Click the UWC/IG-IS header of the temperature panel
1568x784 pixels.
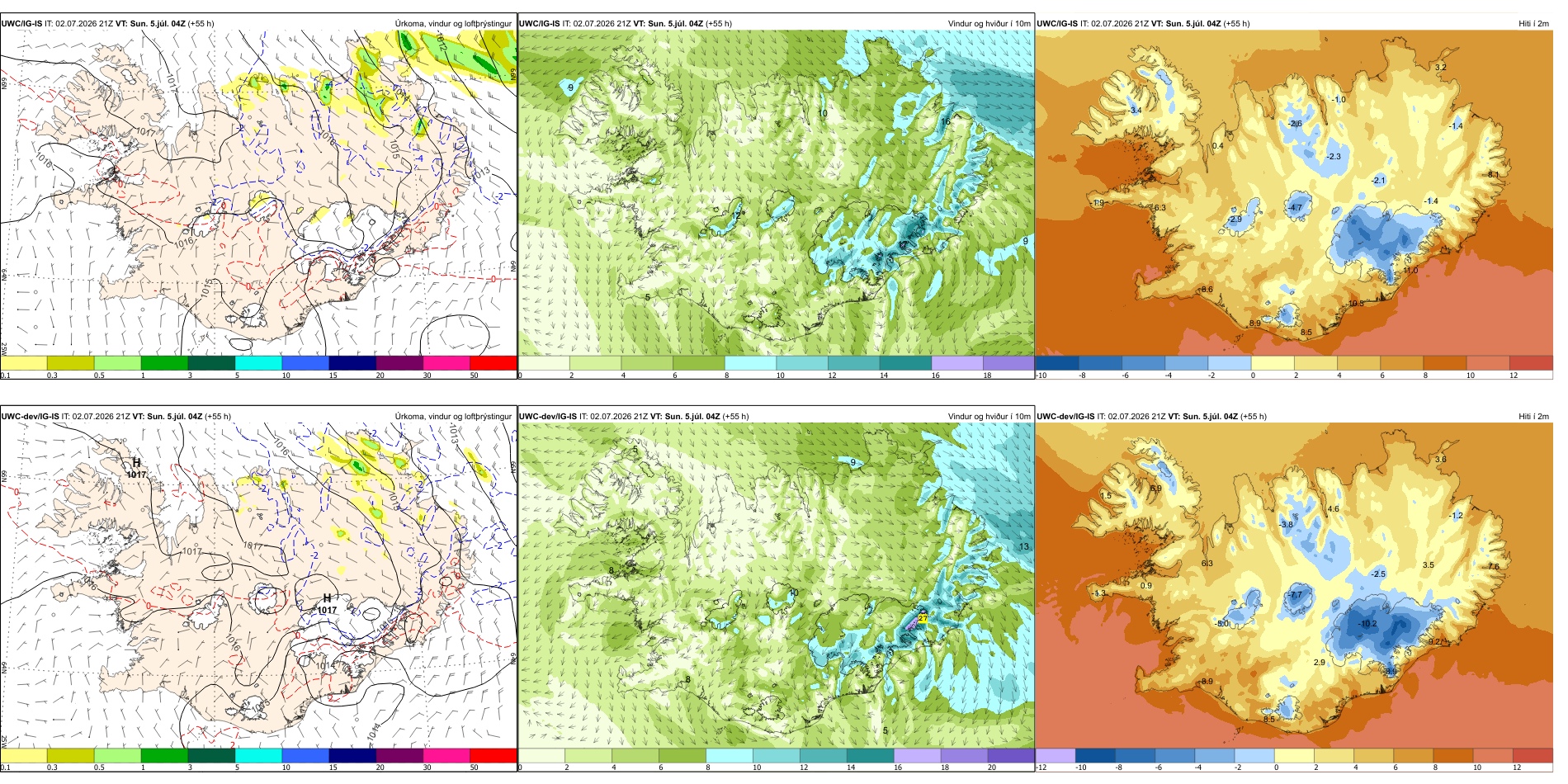click(x=1143, y=24)
